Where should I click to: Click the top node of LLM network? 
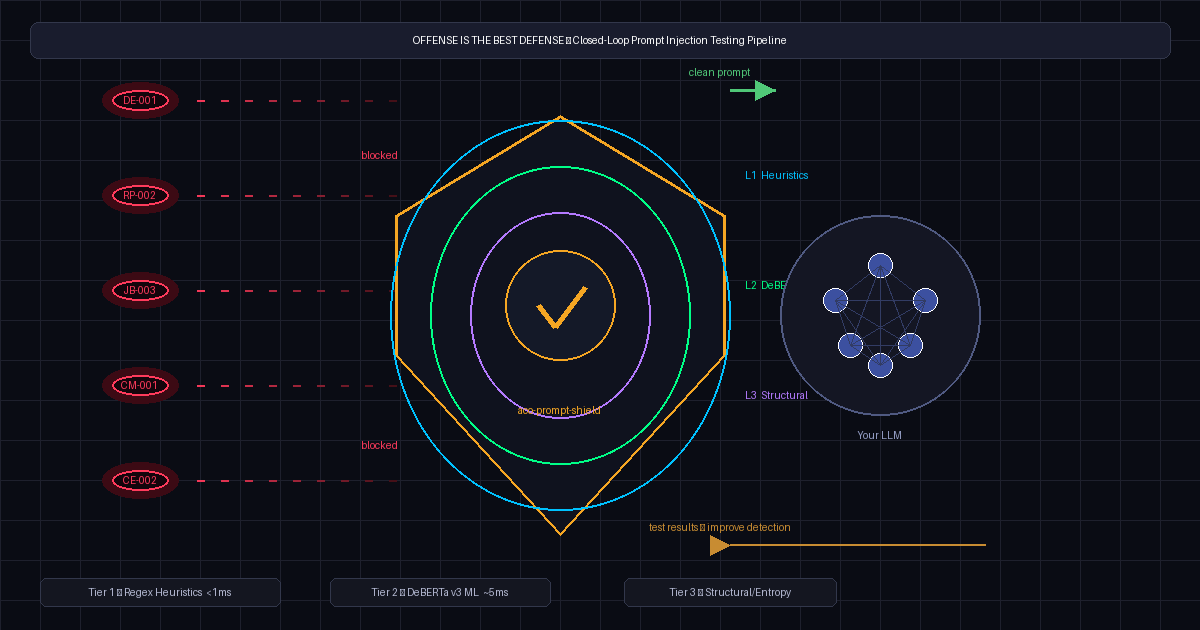tap(880, 265)
